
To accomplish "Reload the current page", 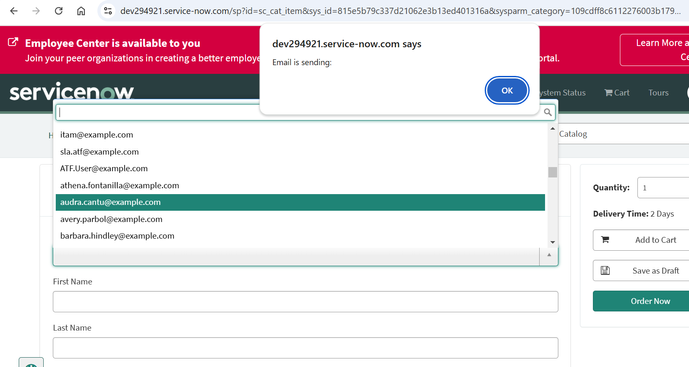I will point(58,11).
